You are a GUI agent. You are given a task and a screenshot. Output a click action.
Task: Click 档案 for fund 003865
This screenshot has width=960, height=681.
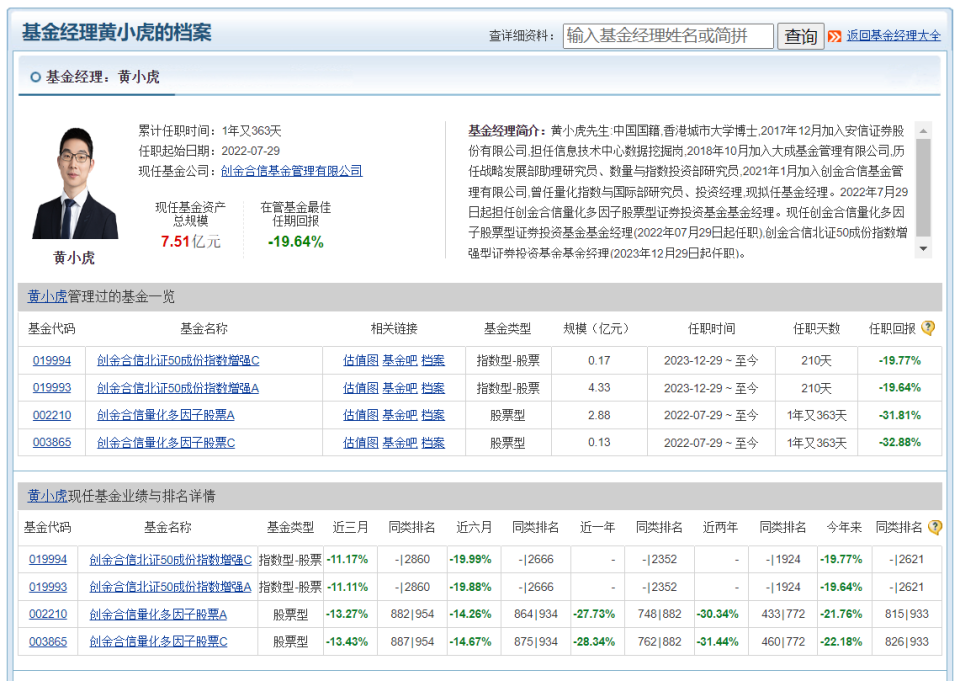(x=433, y=442)
